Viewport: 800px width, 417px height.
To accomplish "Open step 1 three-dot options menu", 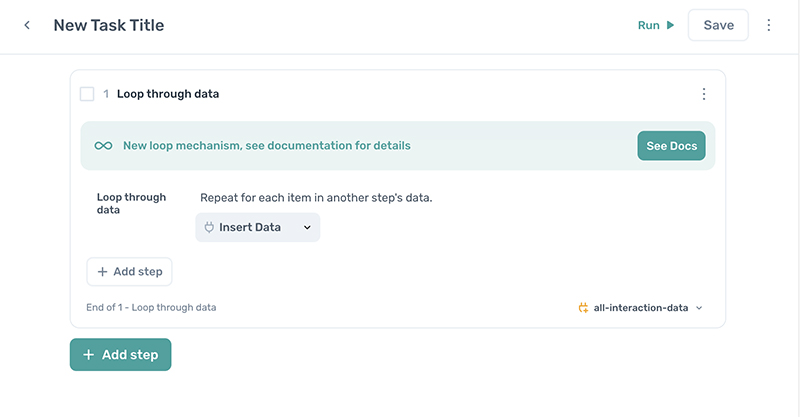I will tap(703, 94).
